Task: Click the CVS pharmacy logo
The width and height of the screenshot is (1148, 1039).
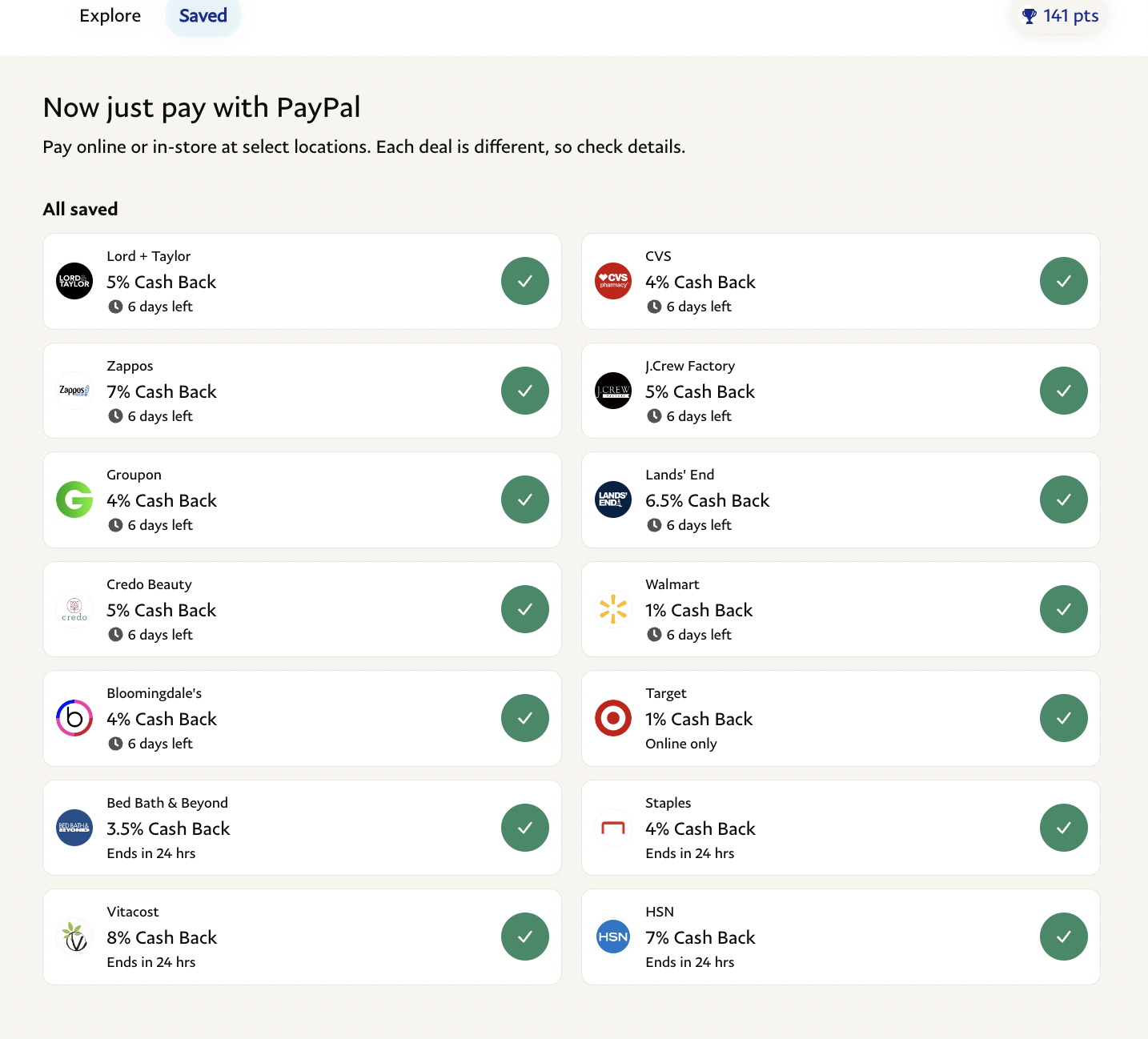Action: 613,281
